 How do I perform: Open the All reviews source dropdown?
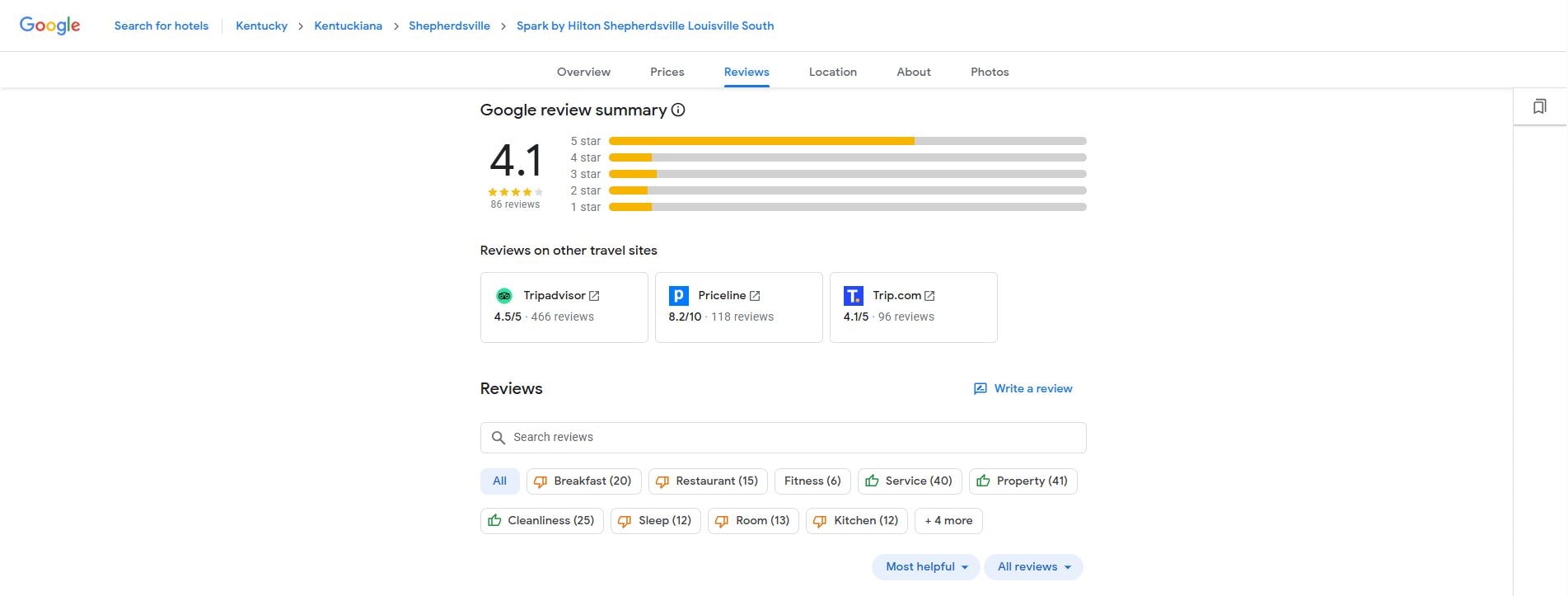coord(1033,567)
